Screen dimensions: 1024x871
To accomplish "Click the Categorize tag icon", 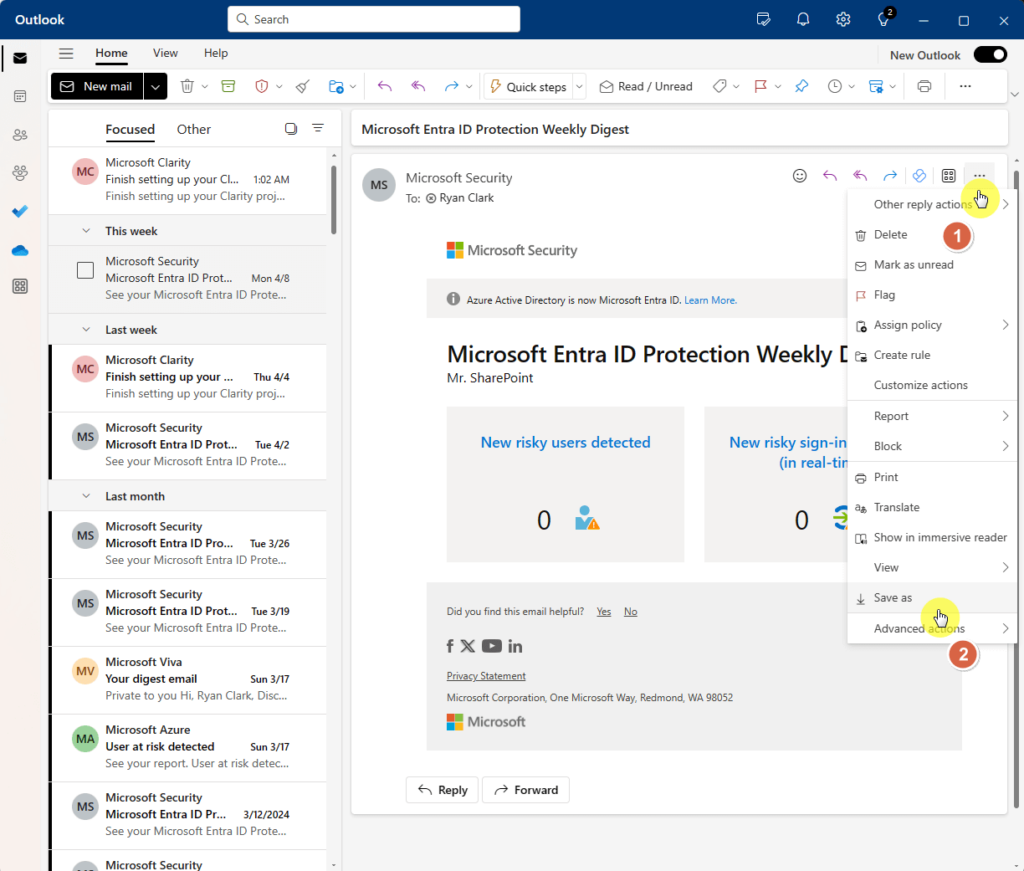I will pyautogui.click(x=720, y=86).
